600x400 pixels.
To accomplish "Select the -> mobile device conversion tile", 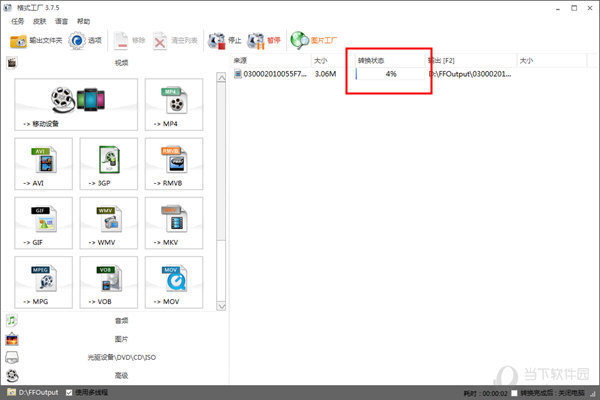I will (76, 104).
